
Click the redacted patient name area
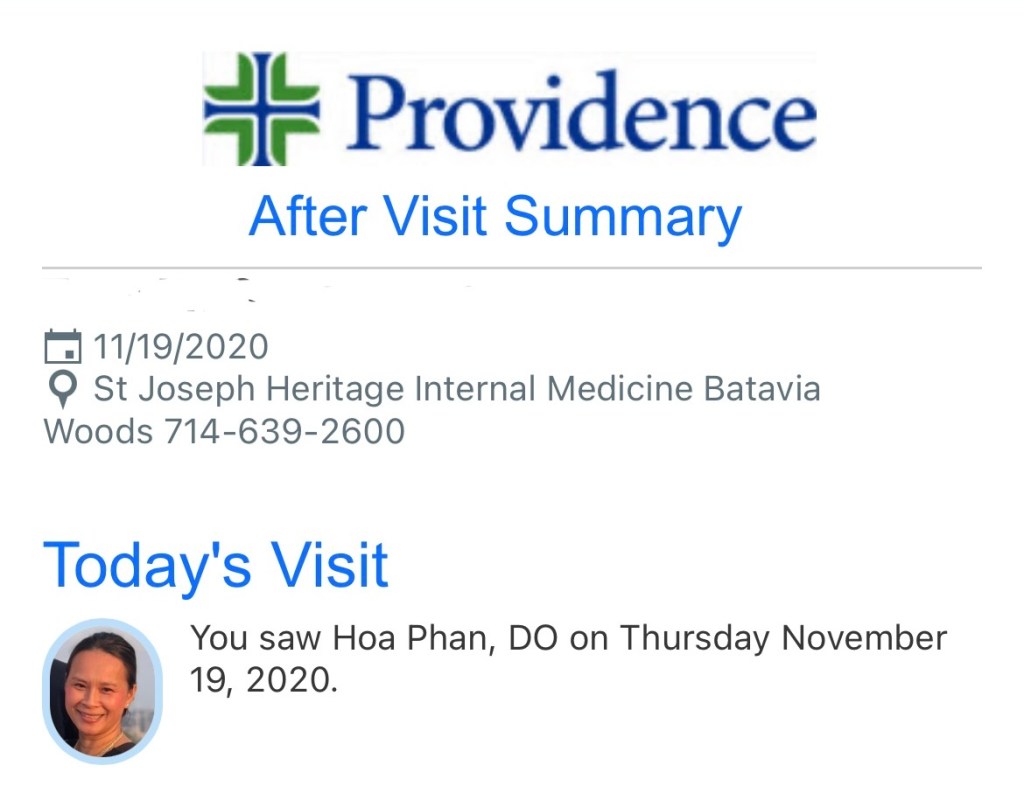click(x=250, y=285)
